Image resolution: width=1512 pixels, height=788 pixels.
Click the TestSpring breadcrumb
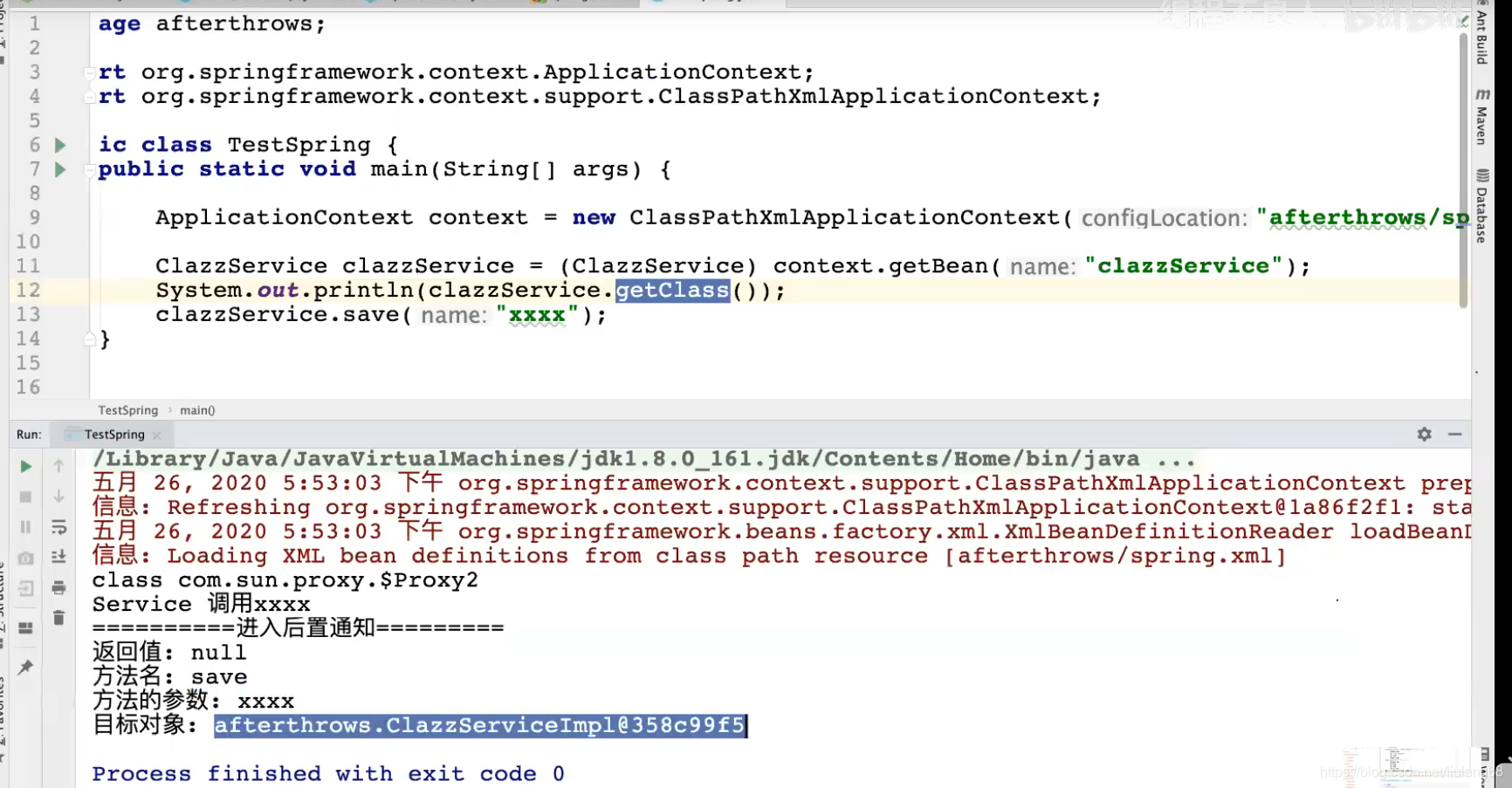point(128,410)
